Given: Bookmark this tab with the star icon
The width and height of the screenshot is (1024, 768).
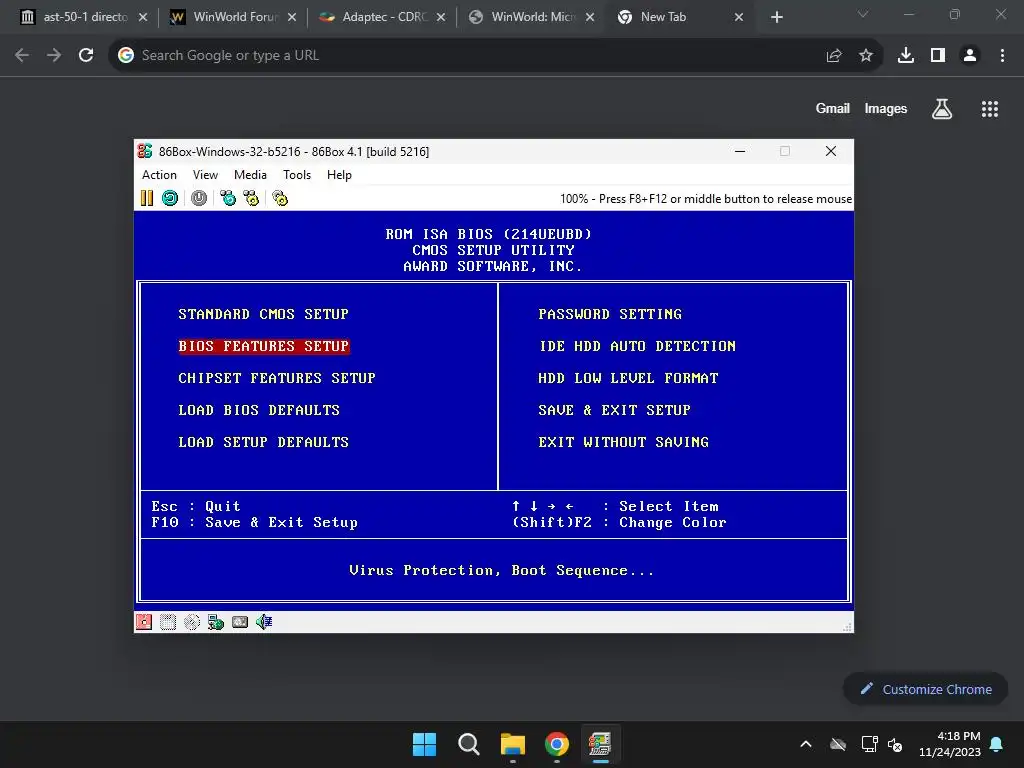Looking at the screenshot, I should pos(866,56).
